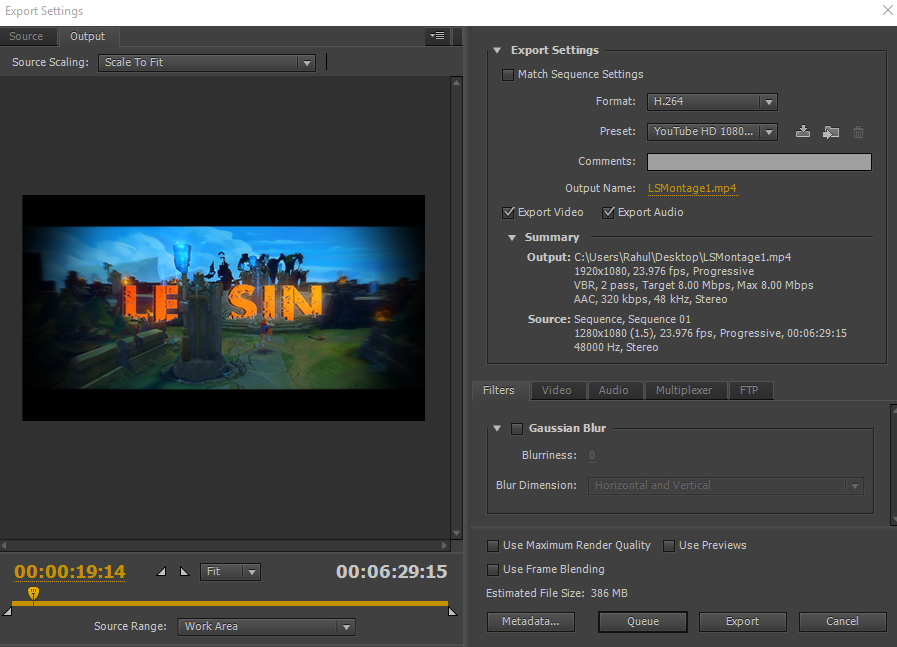897x647 pixels.
Task: Click the preview horizontal scrollbar left arrow
Action: (5, 545)
